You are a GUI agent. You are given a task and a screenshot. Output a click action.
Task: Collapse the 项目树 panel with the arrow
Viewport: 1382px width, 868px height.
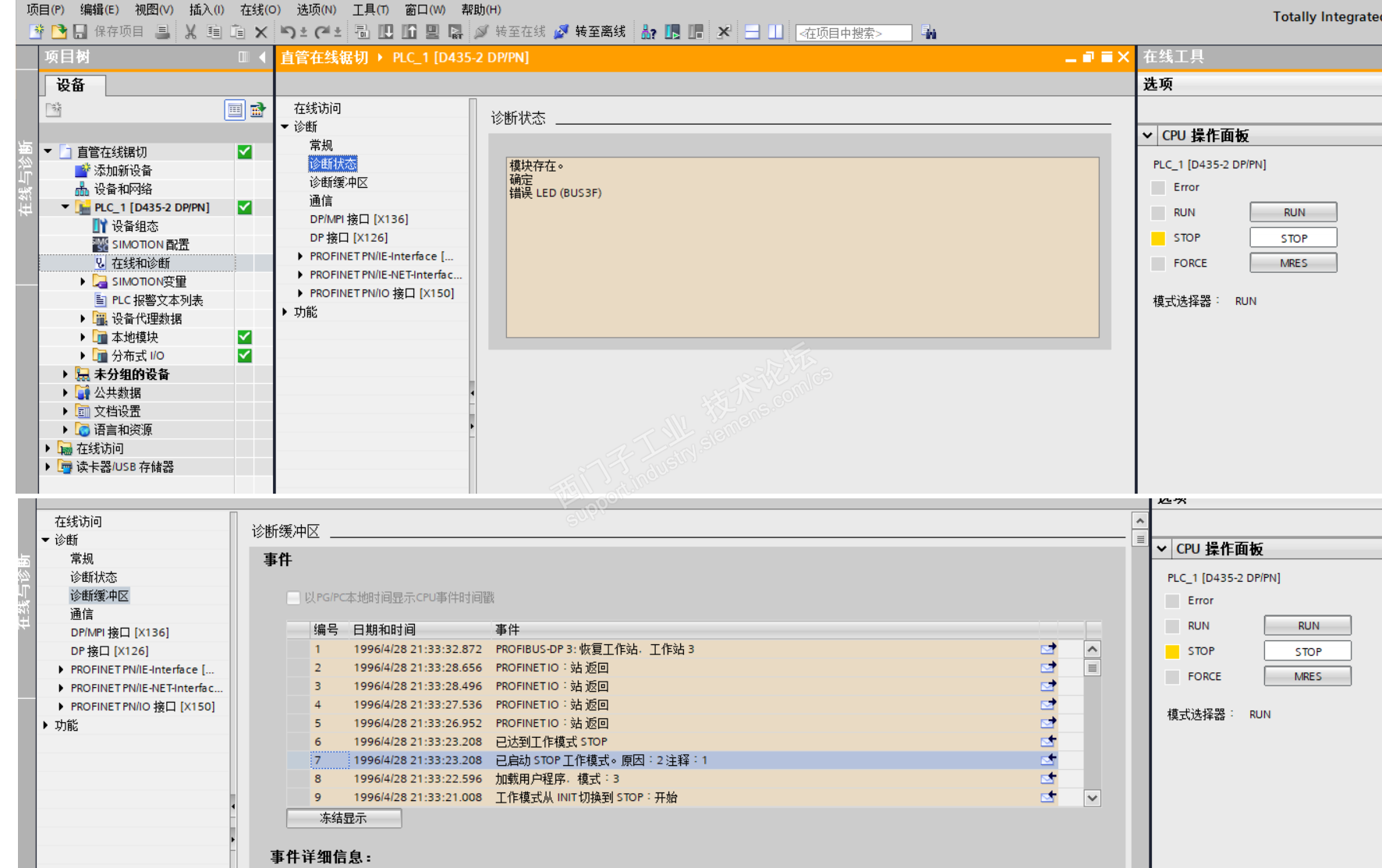(262, 57)
